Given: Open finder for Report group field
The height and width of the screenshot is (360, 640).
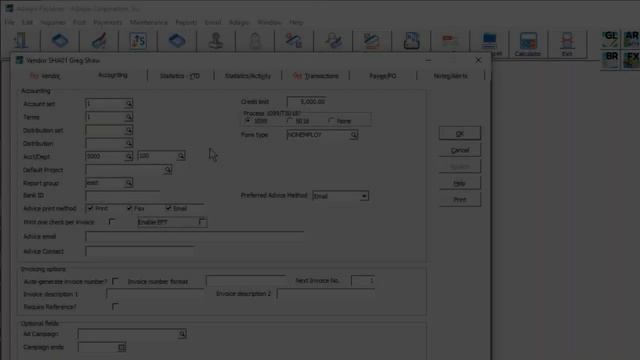Looking at the screenshot, I should [x=129, y=183].
